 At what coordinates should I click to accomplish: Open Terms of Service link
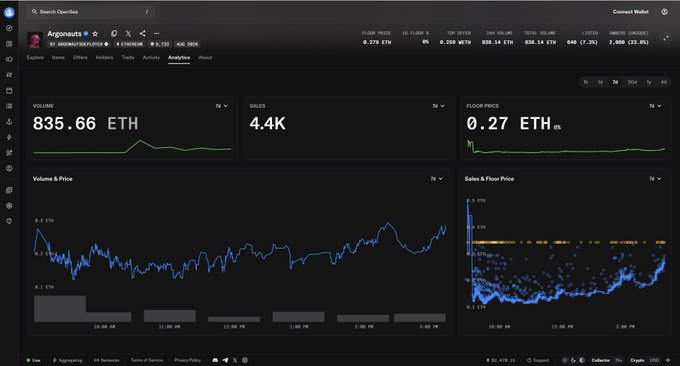pyautogui.click(x=147, y=360)
